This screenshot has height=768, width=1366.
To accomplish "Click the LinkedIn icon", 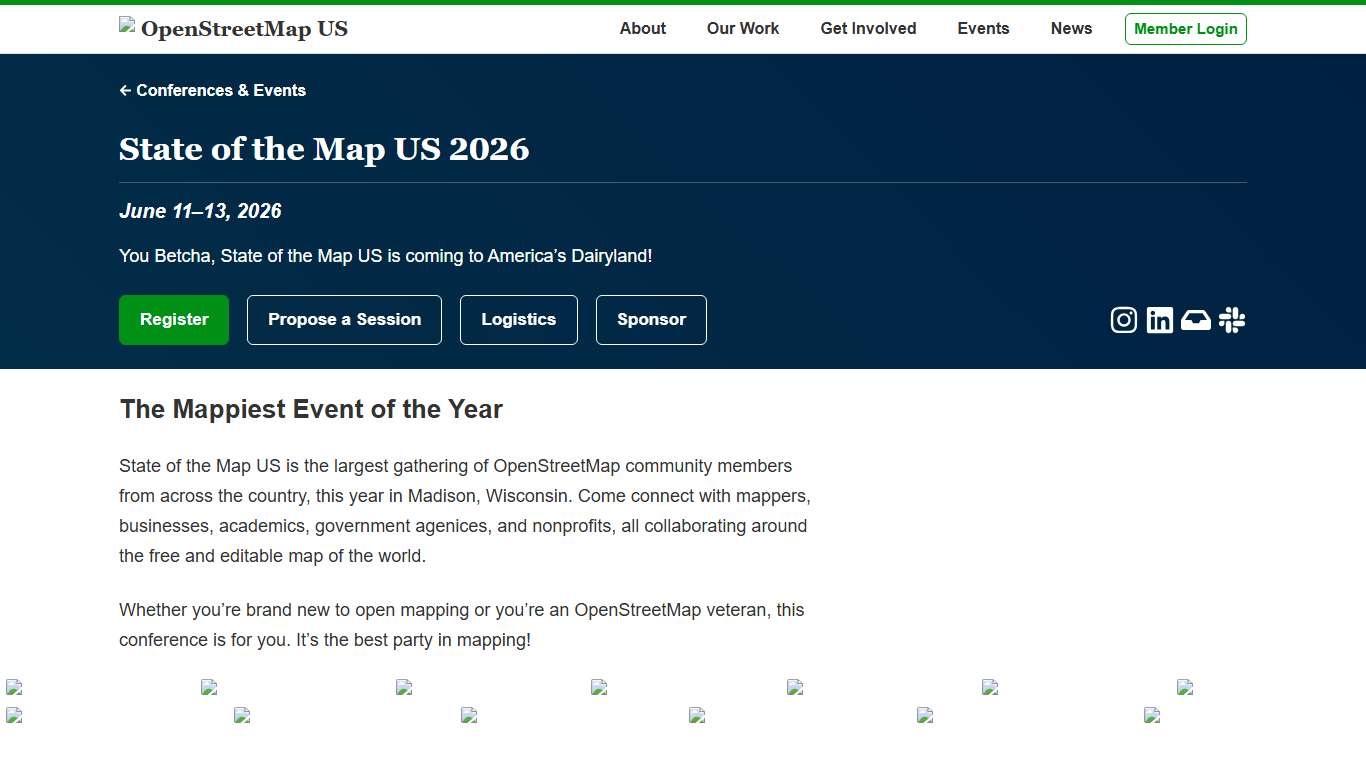I will [x=1159, y=320].
